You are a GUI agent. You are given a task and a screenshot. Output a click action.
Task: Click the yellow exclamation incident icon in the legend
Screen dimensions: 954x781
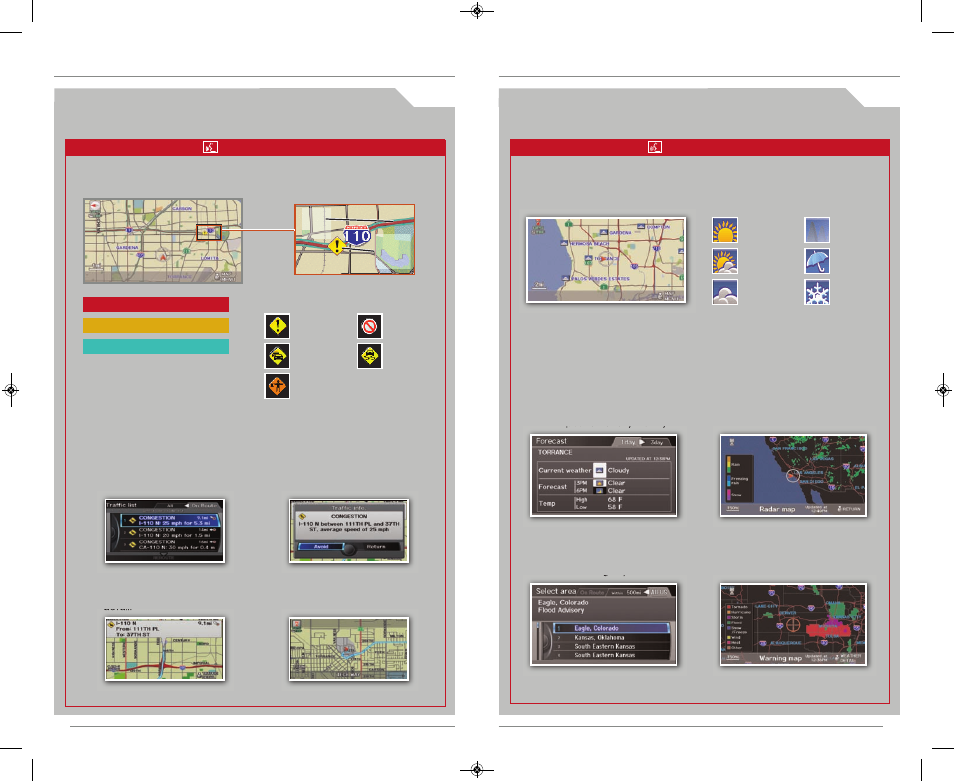tap(277, 326)
